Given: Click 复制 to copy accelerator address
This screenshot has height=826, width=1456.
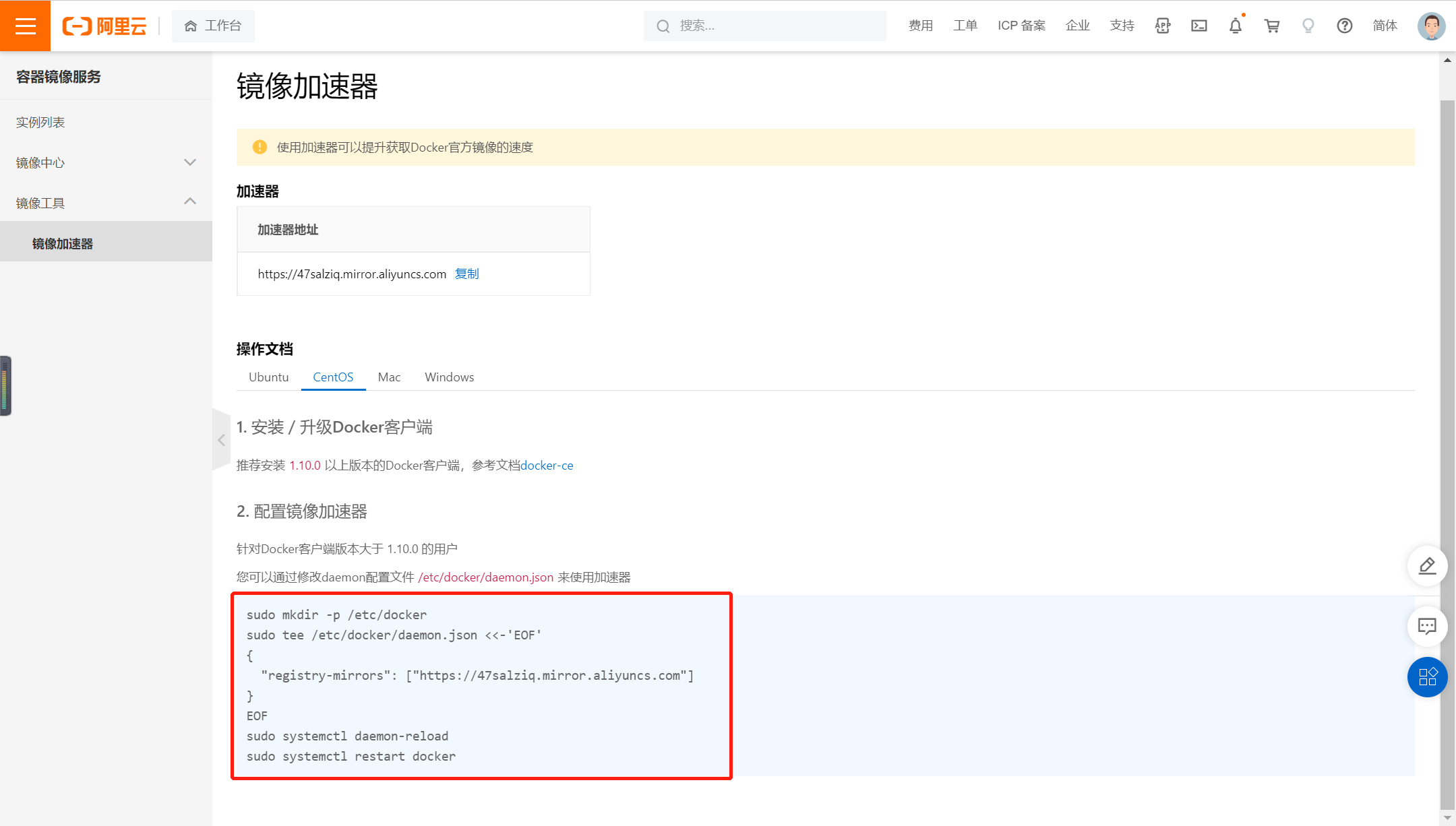Looking at the screenshot, I should pyautogui.click(x=466, y=274).
